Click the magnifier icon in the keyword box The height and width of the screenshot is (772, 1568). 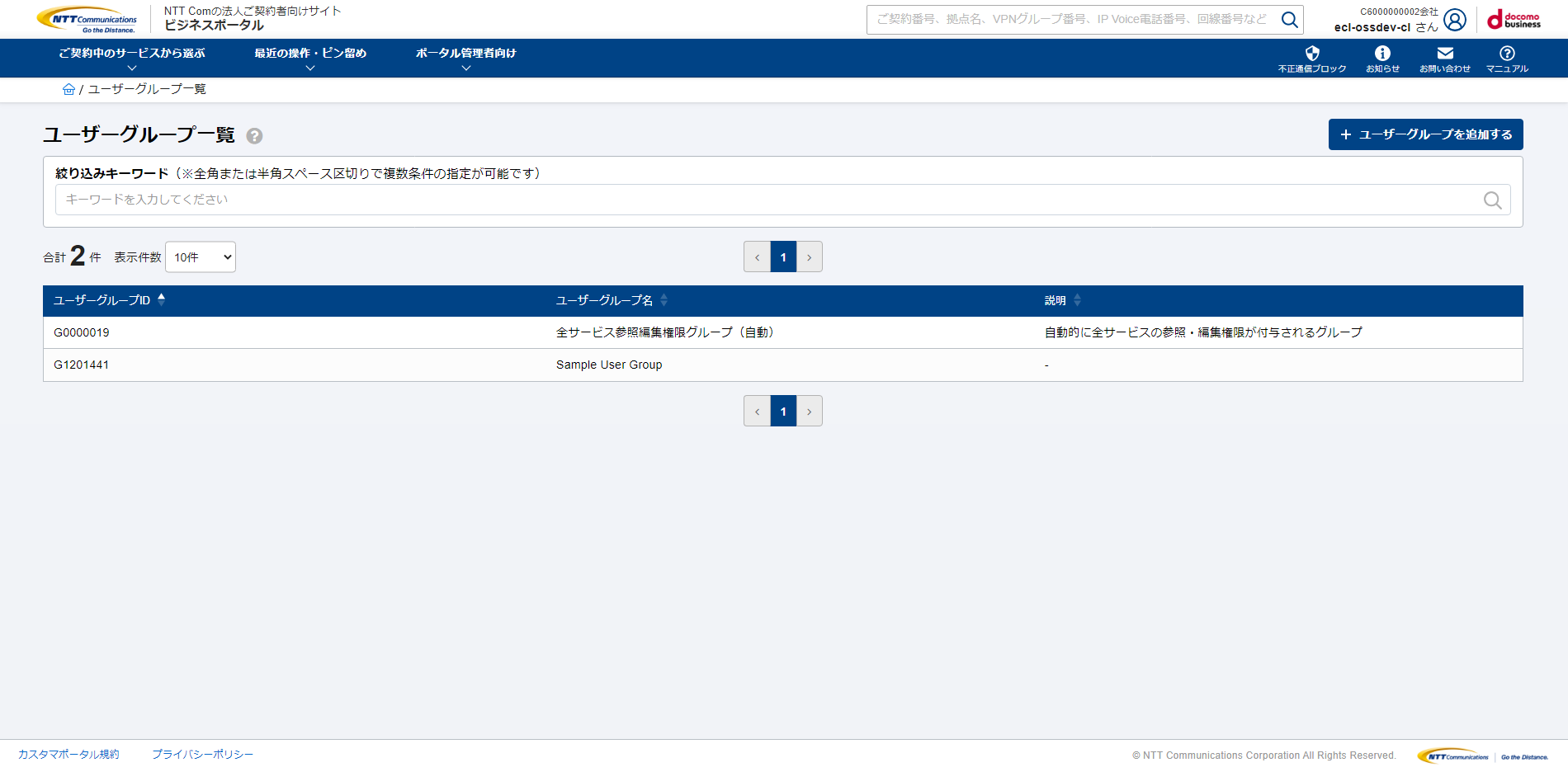[1493, 199]
